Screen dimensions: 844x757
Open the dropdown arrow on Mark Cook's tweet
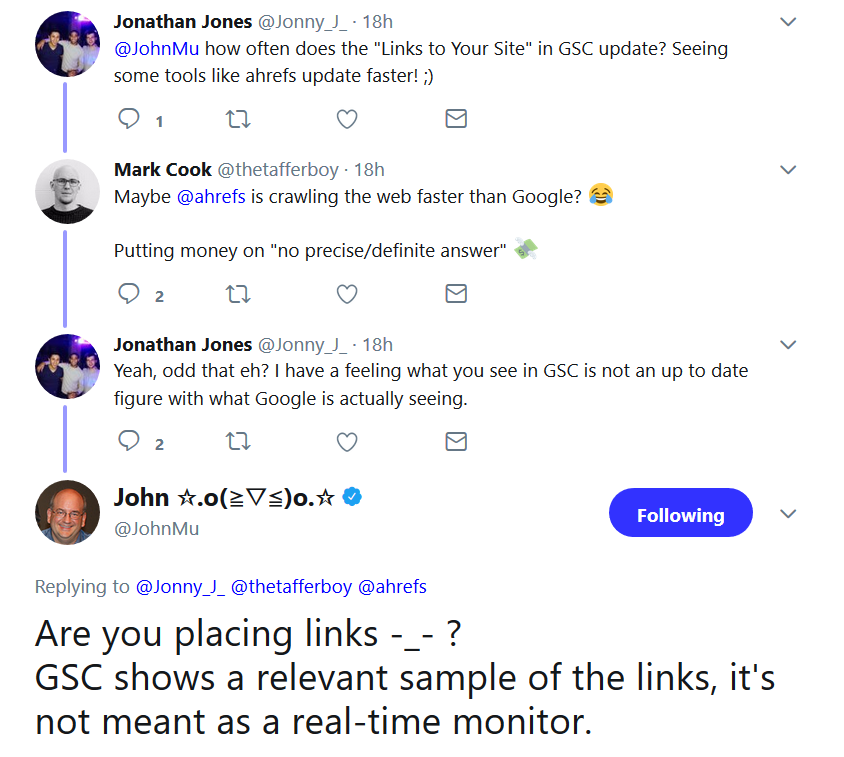pyautogui.click(x=788, y=170)
